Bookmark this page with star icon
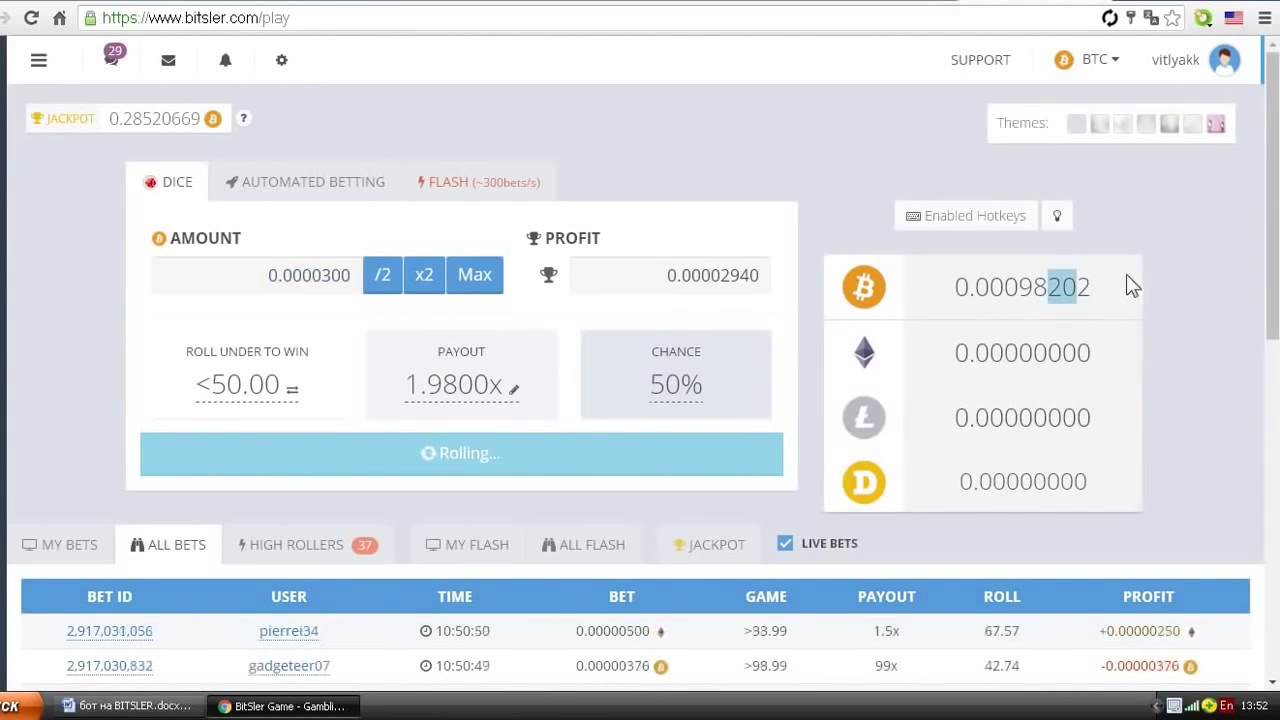 click(1172, 18)
